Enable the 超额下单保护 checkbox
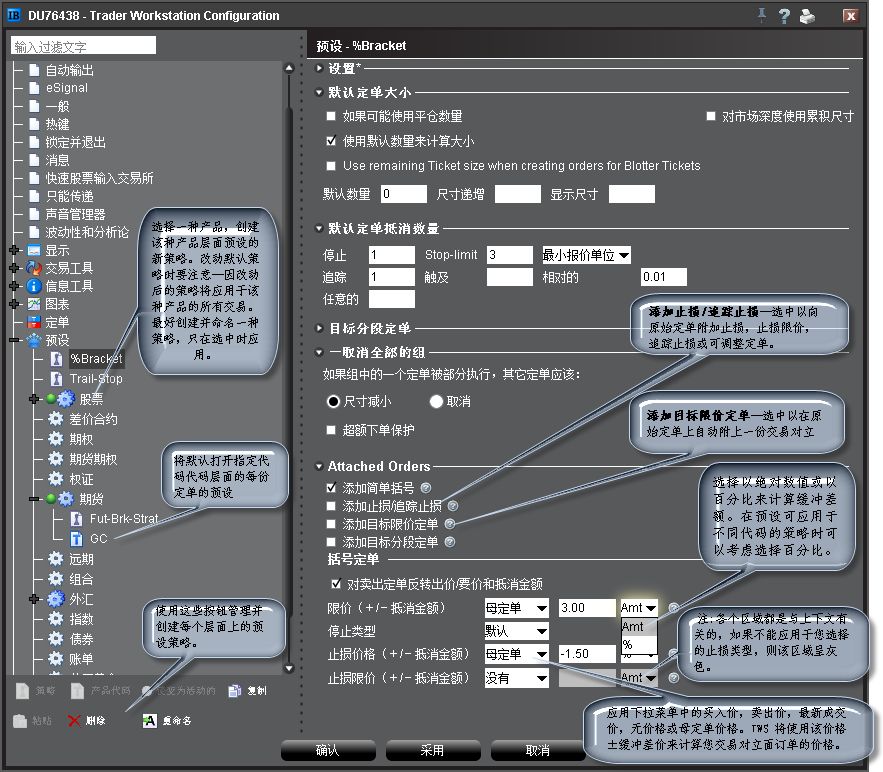The height and width of the screenshot is (772, 883). [331, 430]
